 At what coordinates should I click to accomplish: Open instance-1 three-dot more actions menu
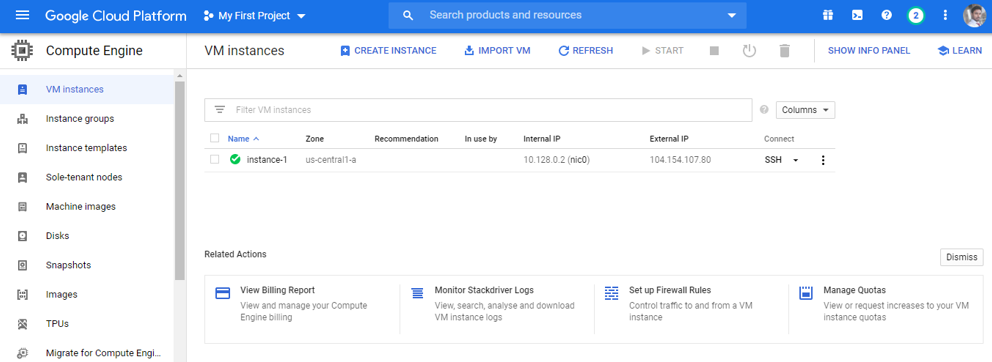822,160
